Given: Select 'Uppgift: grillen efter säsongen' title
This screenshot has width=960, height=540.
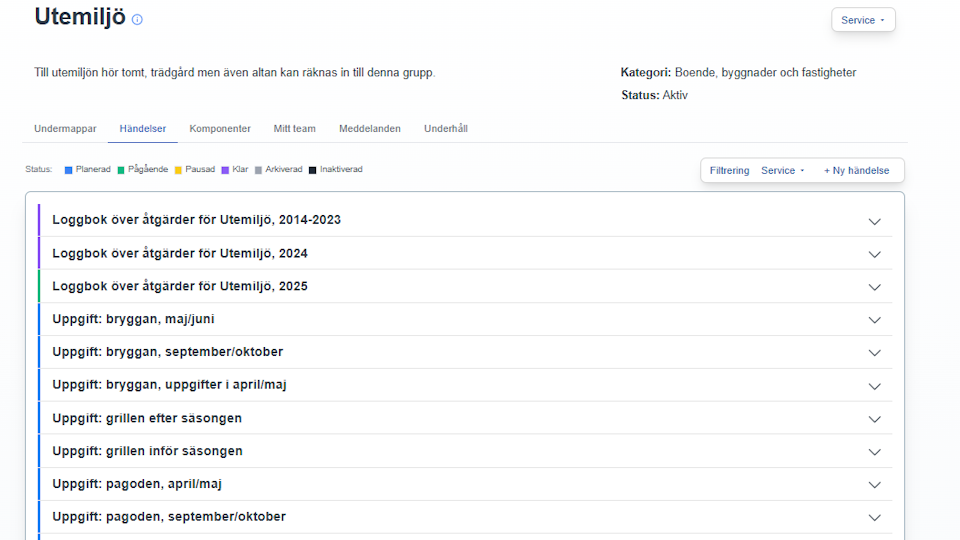Looking at the screenshot, I should [x=147, y=418].
